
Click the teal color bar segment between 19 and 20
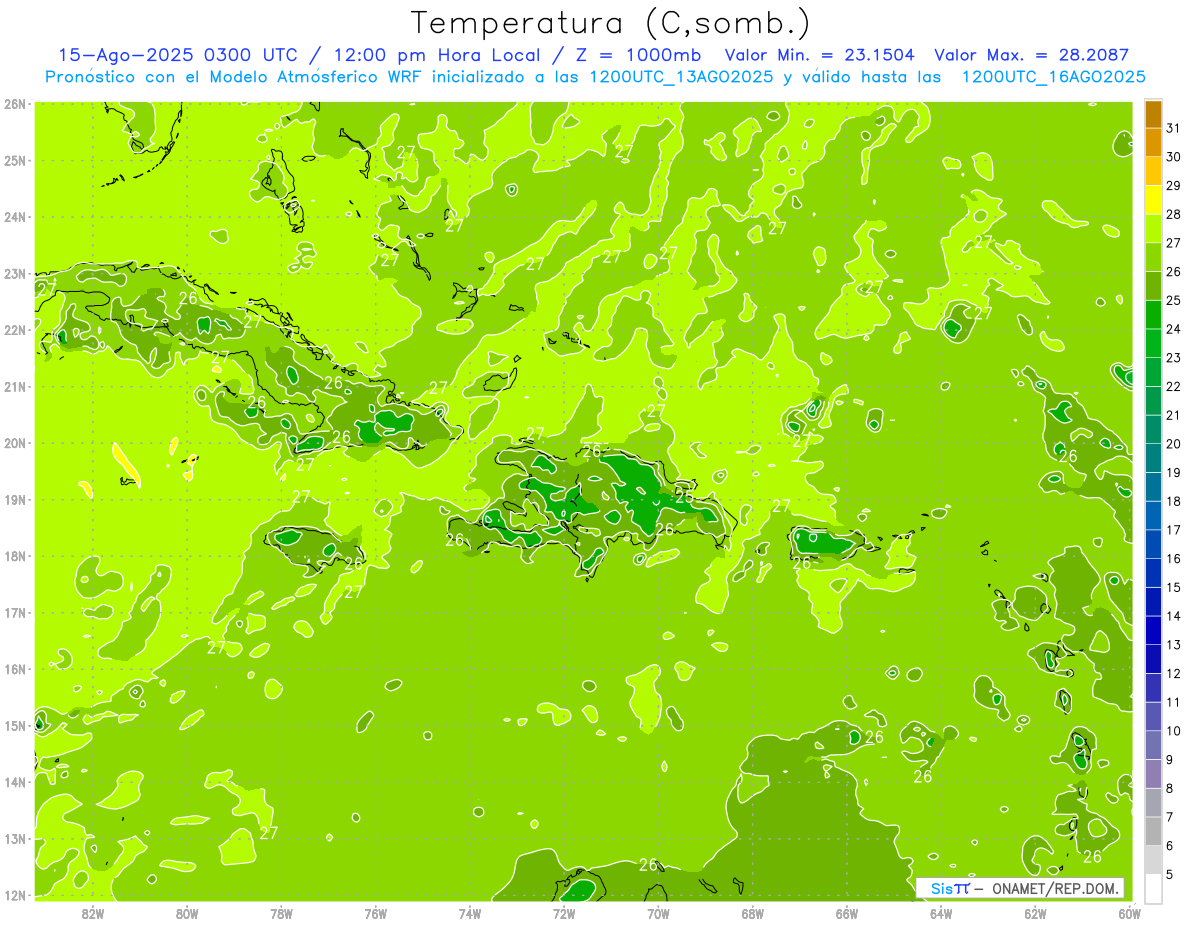[x=1153, y=459]
